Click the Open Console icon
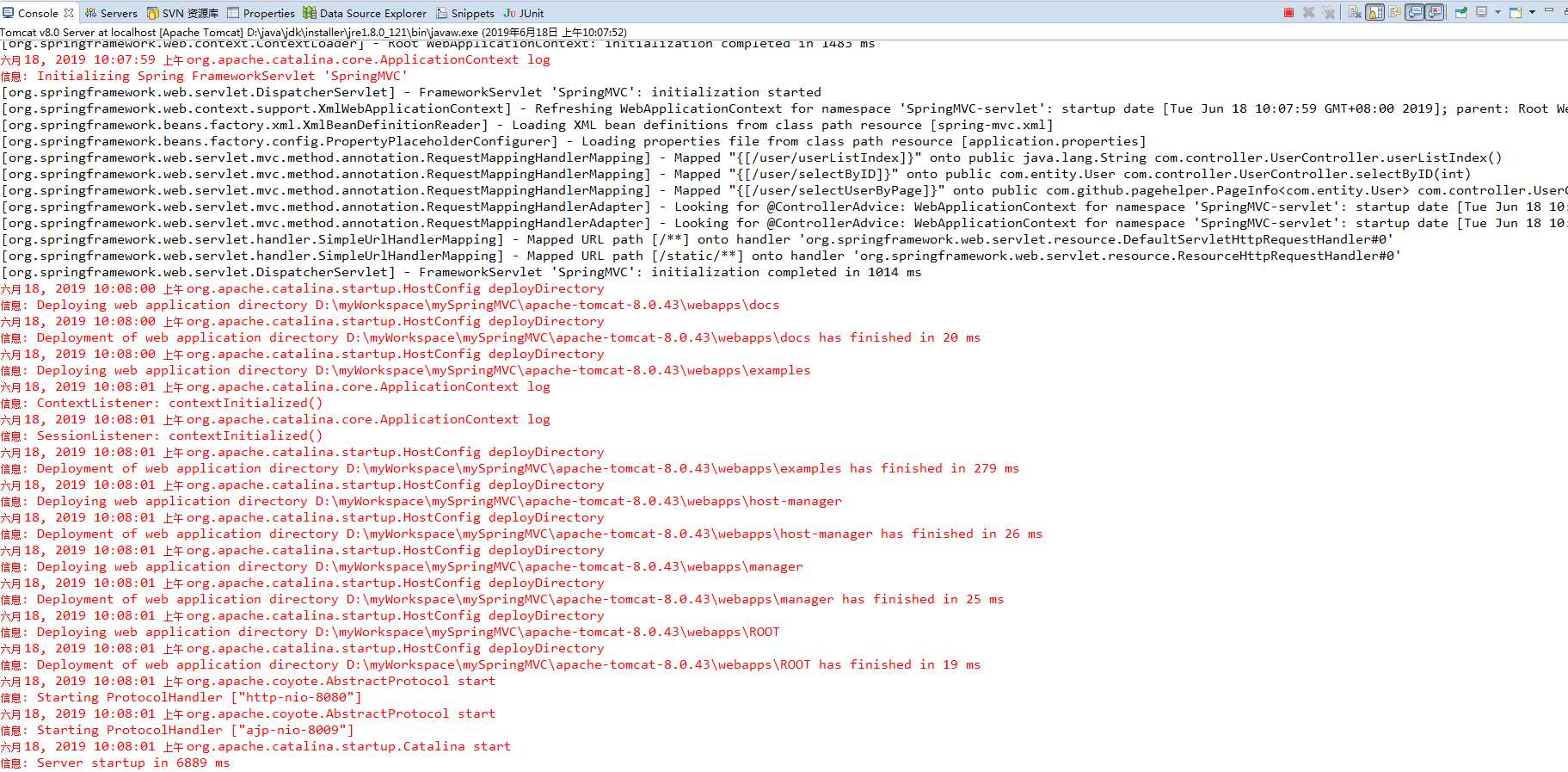This screenshot has height=772, width=1568. (x=1515, y=12)
